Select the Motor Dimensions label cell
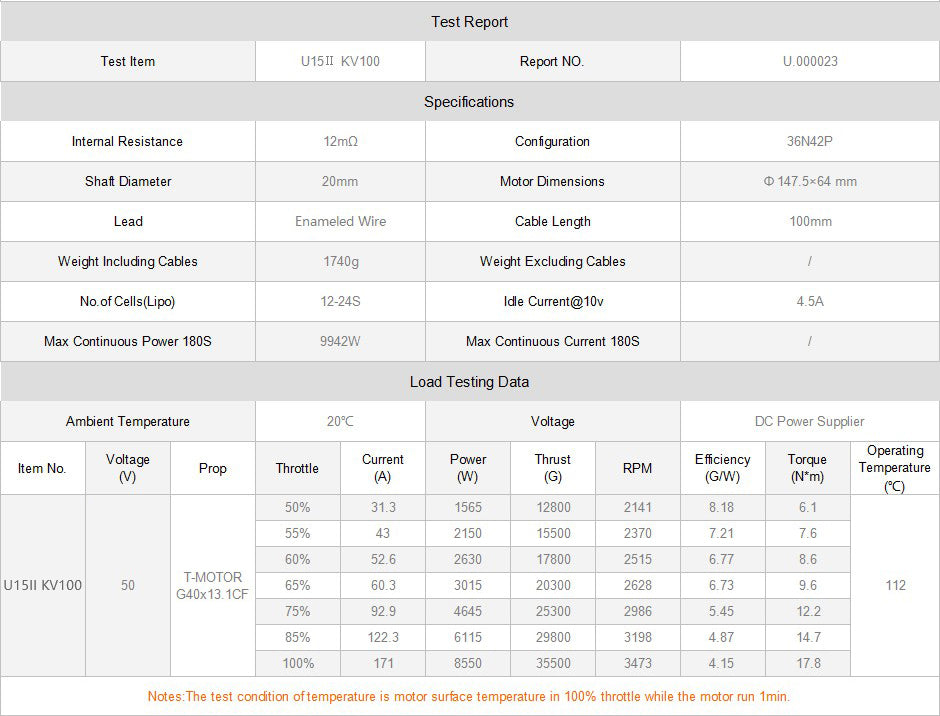The image size is (940, 716). point(552,182)
